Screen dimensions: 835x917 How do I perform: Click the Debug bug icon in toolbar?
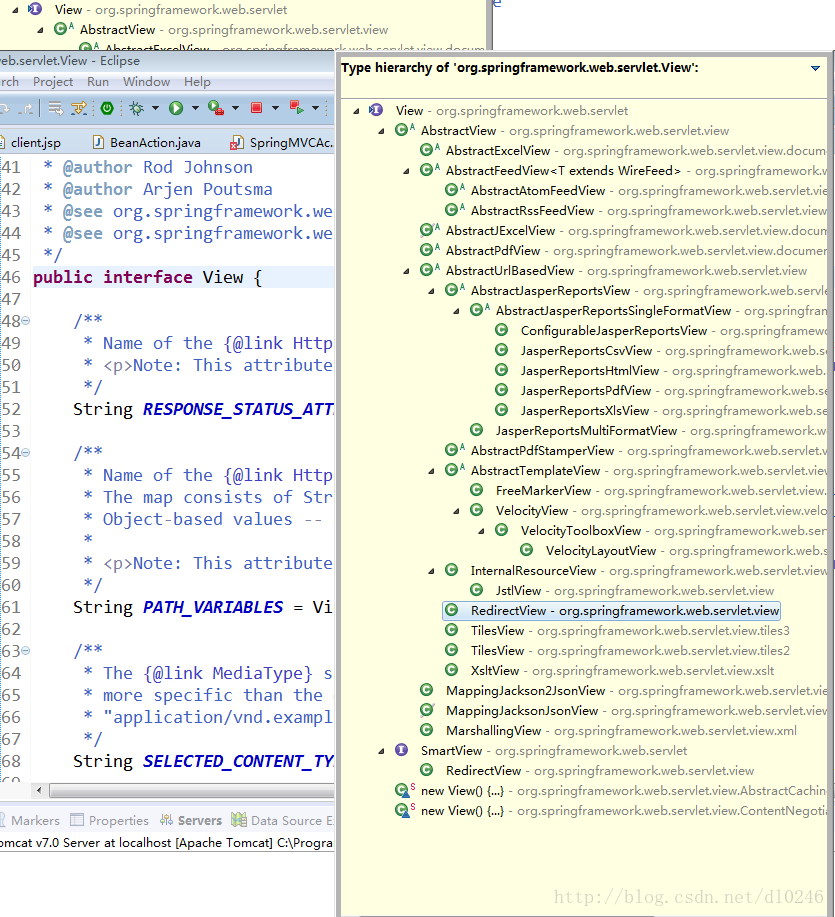[136, 108]
